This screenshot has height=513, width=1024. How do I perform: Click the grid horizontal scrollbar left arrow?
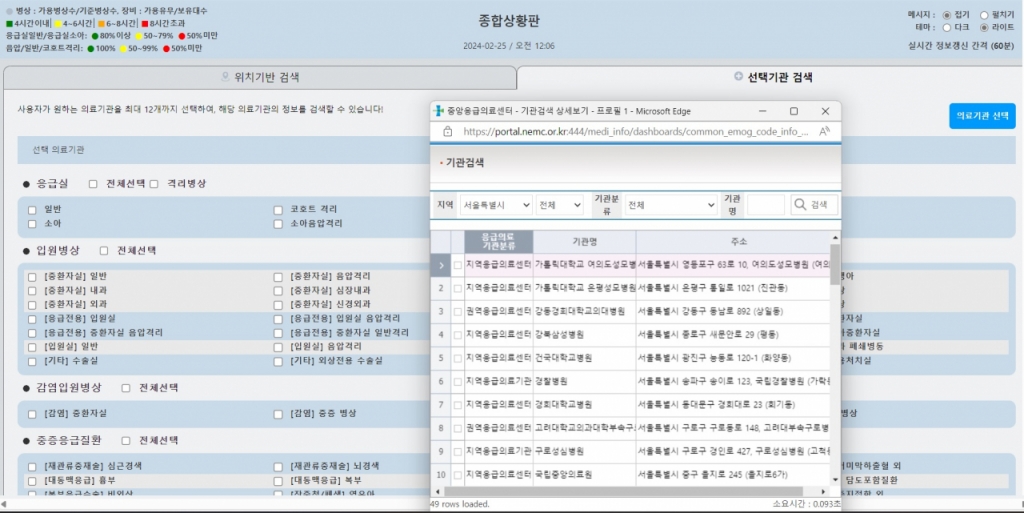(438, 491)
